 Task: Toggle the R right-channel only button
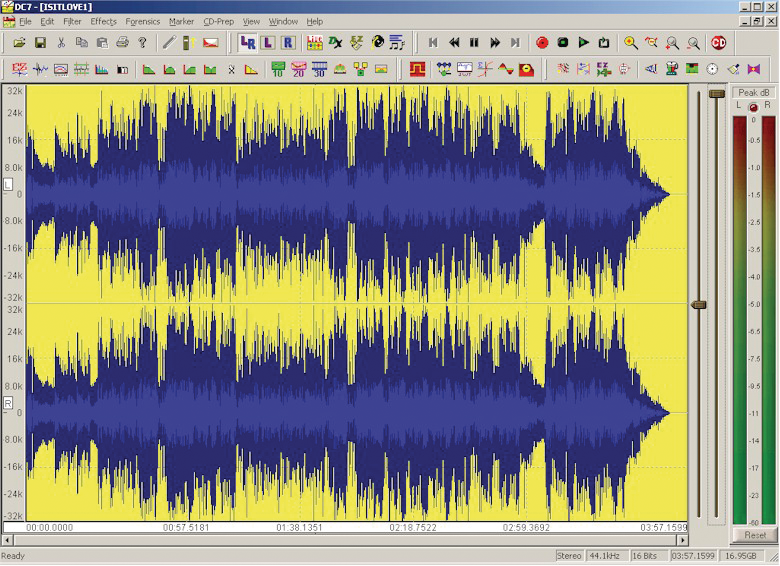[287, 43]
